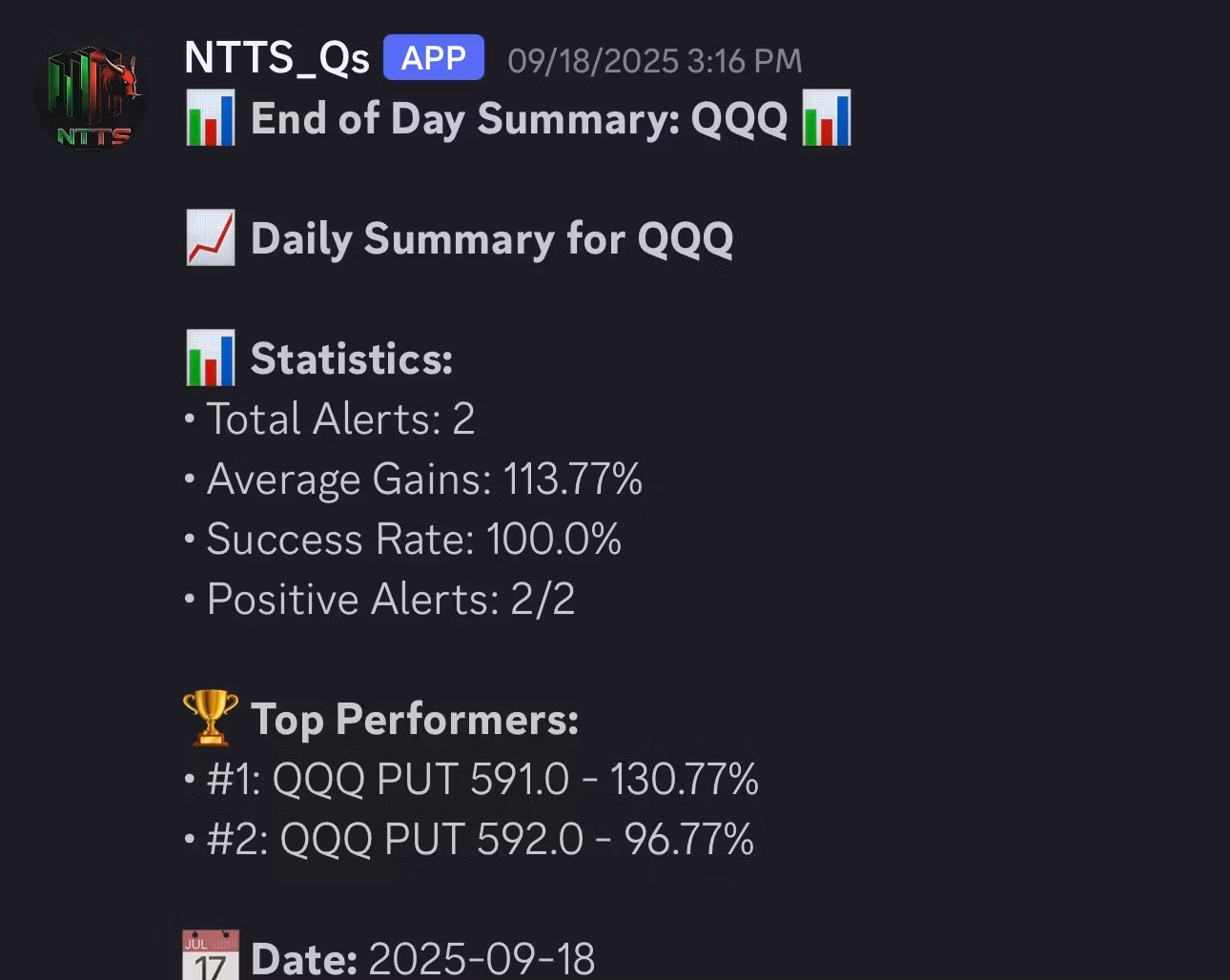This screenshot has width=1230, height=980.
Task: Click the 09/18/2025 3:16 PM timestamp
Action: click(x=654, y=61)
